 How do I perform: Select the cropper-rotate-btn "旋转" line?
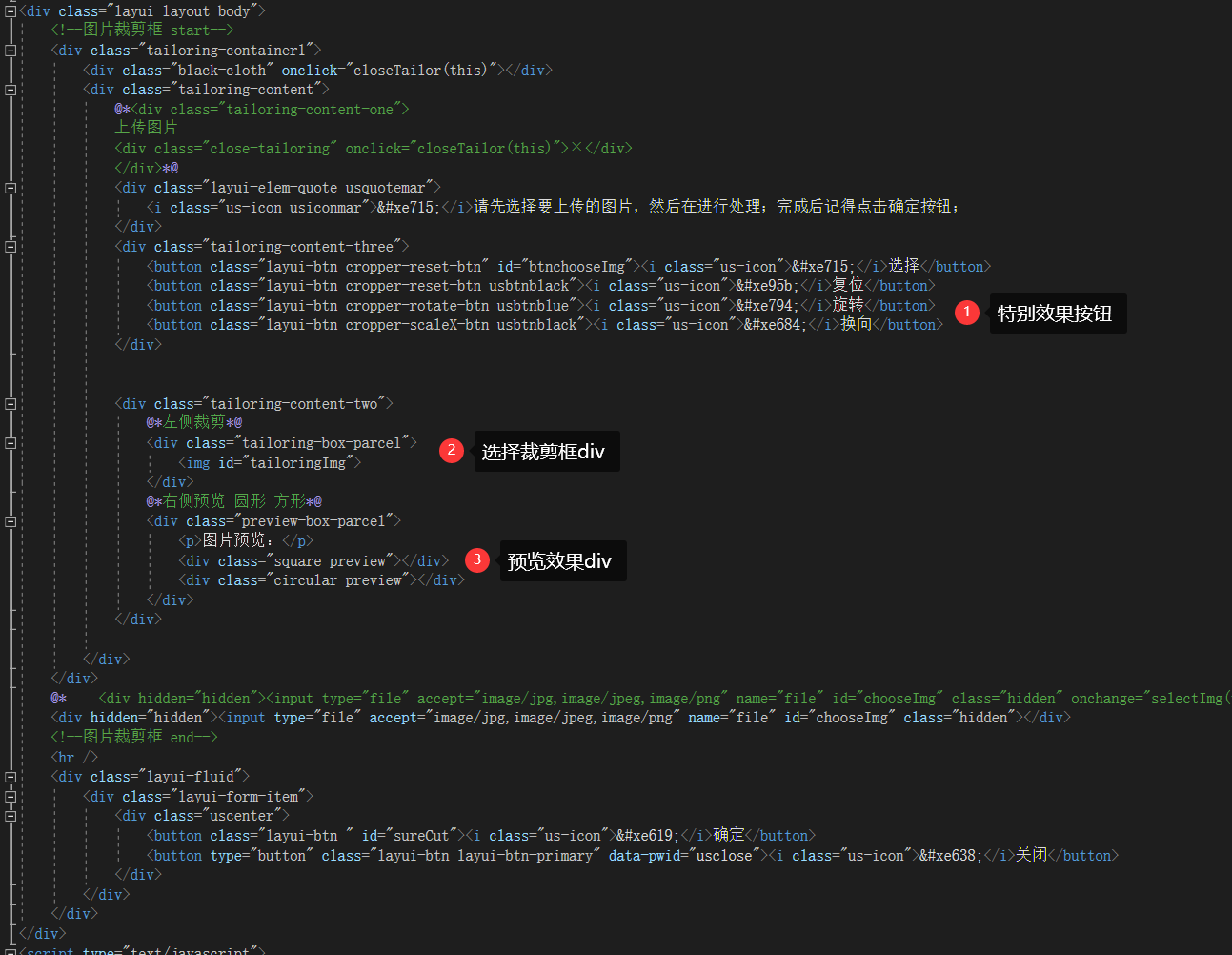541,306
